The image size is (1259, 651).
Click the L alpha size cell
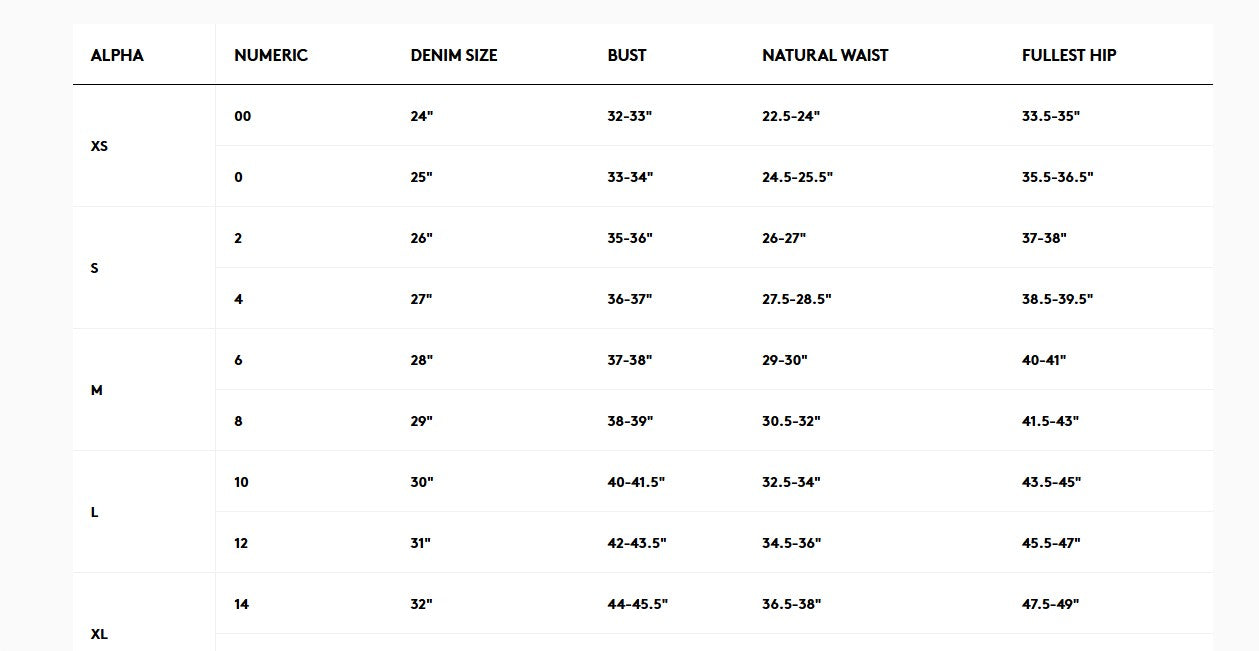[x=95, y=512]
